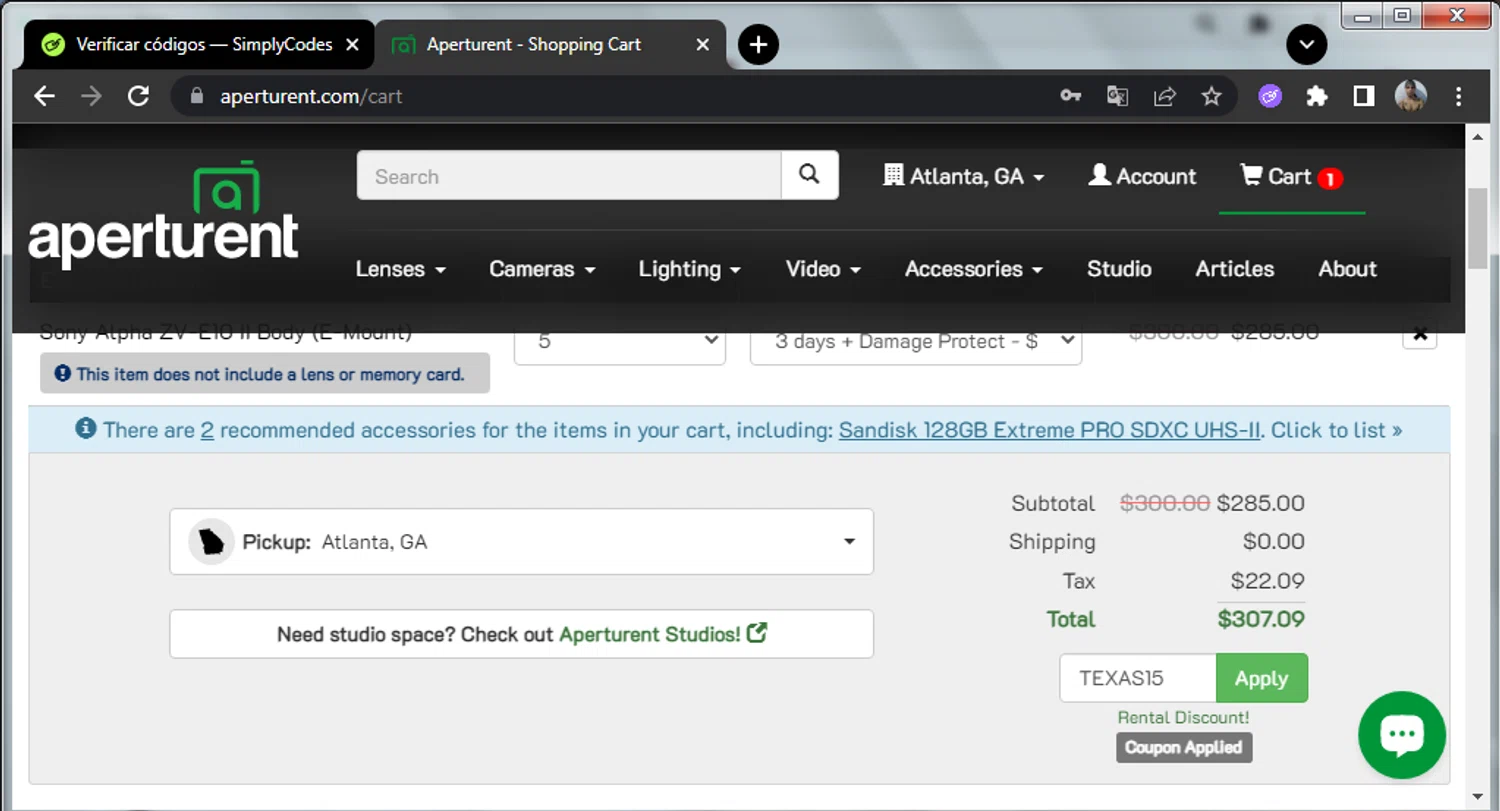Click the $307.09 total amount
1500x811 pixels.
(x=1261, y=619)
